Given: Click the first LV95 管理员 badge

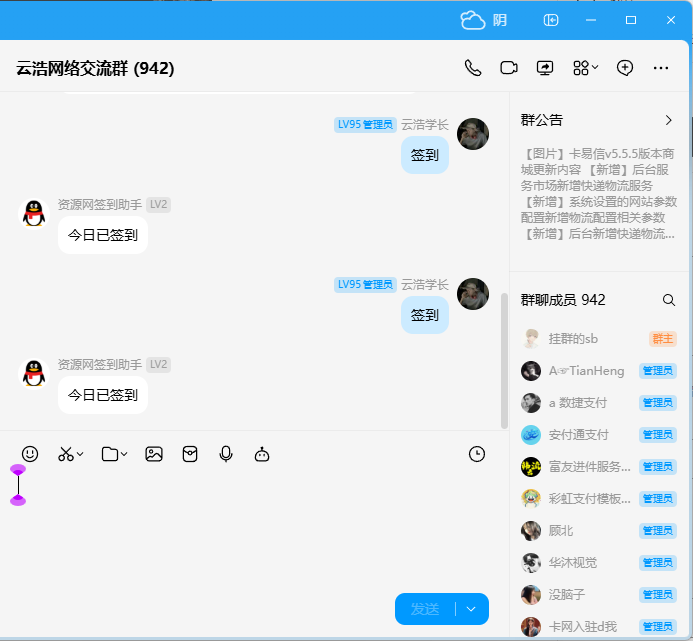Looking at the screenshot, I should [x=365, y=125].
